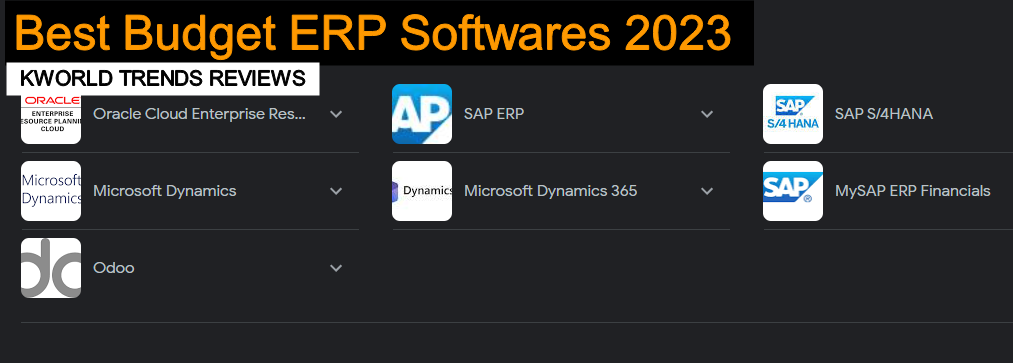Click the Microsoft Dynamics logo thumbnail

51,191
